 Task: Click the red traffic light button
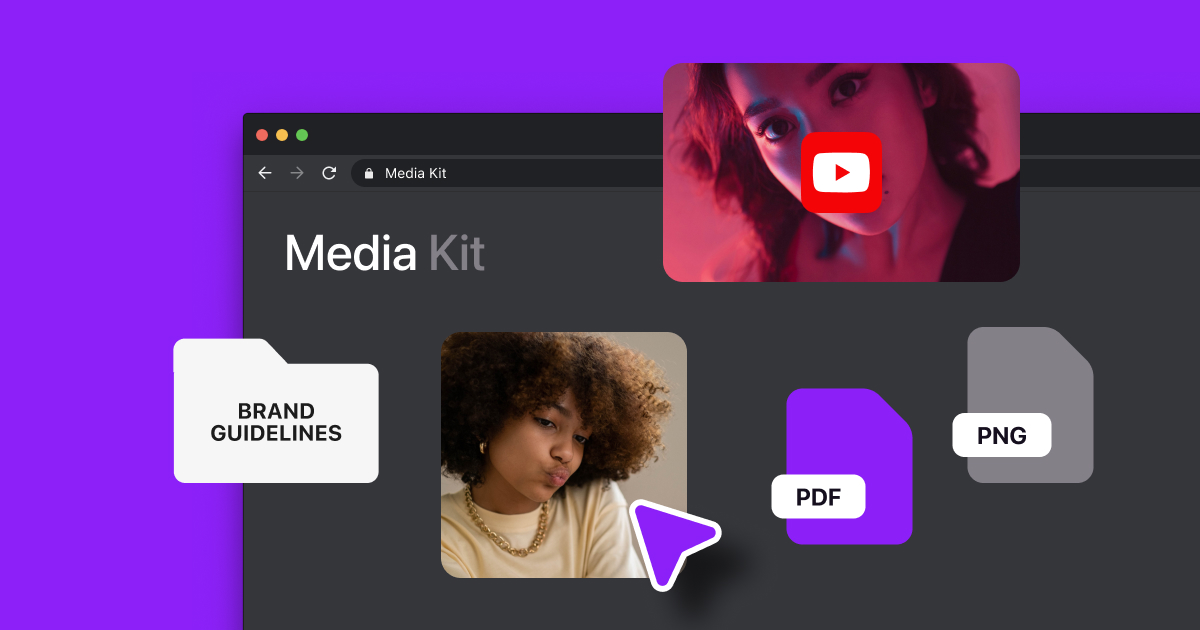[x=261, y=134]
